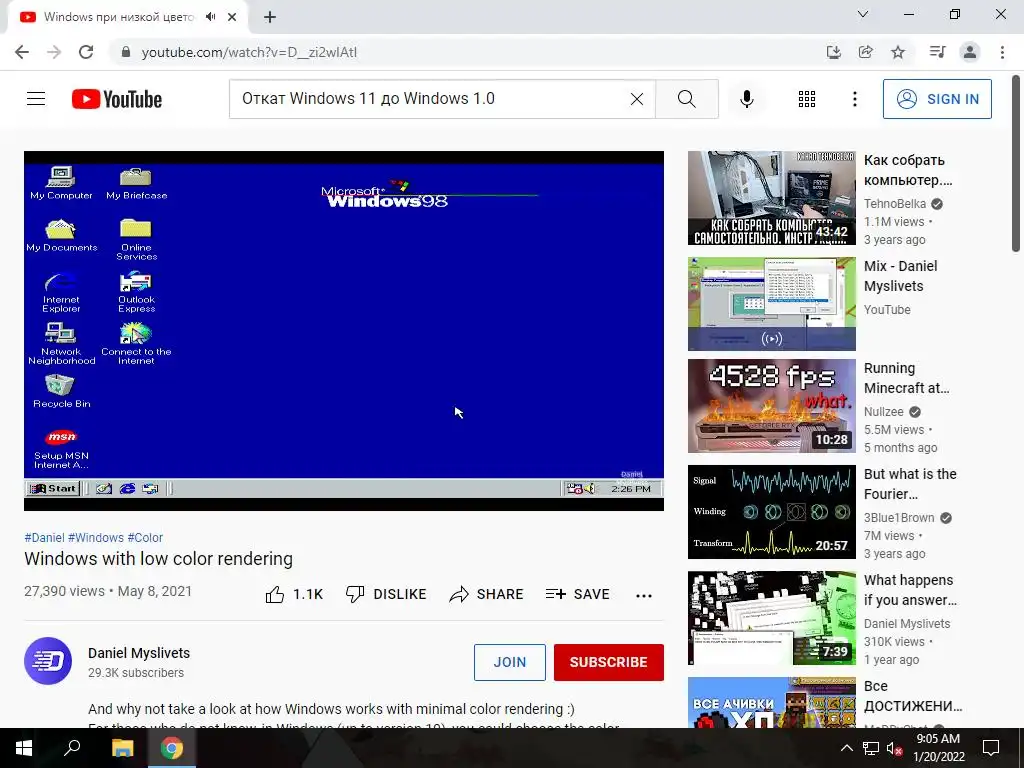Open File Explorer from taskbar
This screenshot has height=768, width=1024.
tap(122, 748)
